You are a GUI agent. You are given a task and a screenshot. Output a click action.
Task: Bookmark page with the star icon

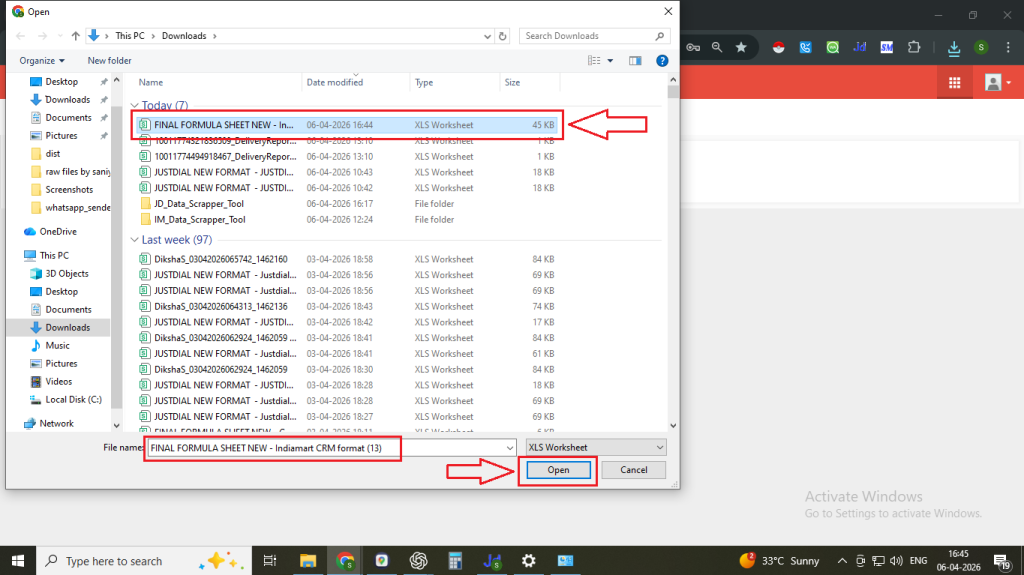(741, 47)
